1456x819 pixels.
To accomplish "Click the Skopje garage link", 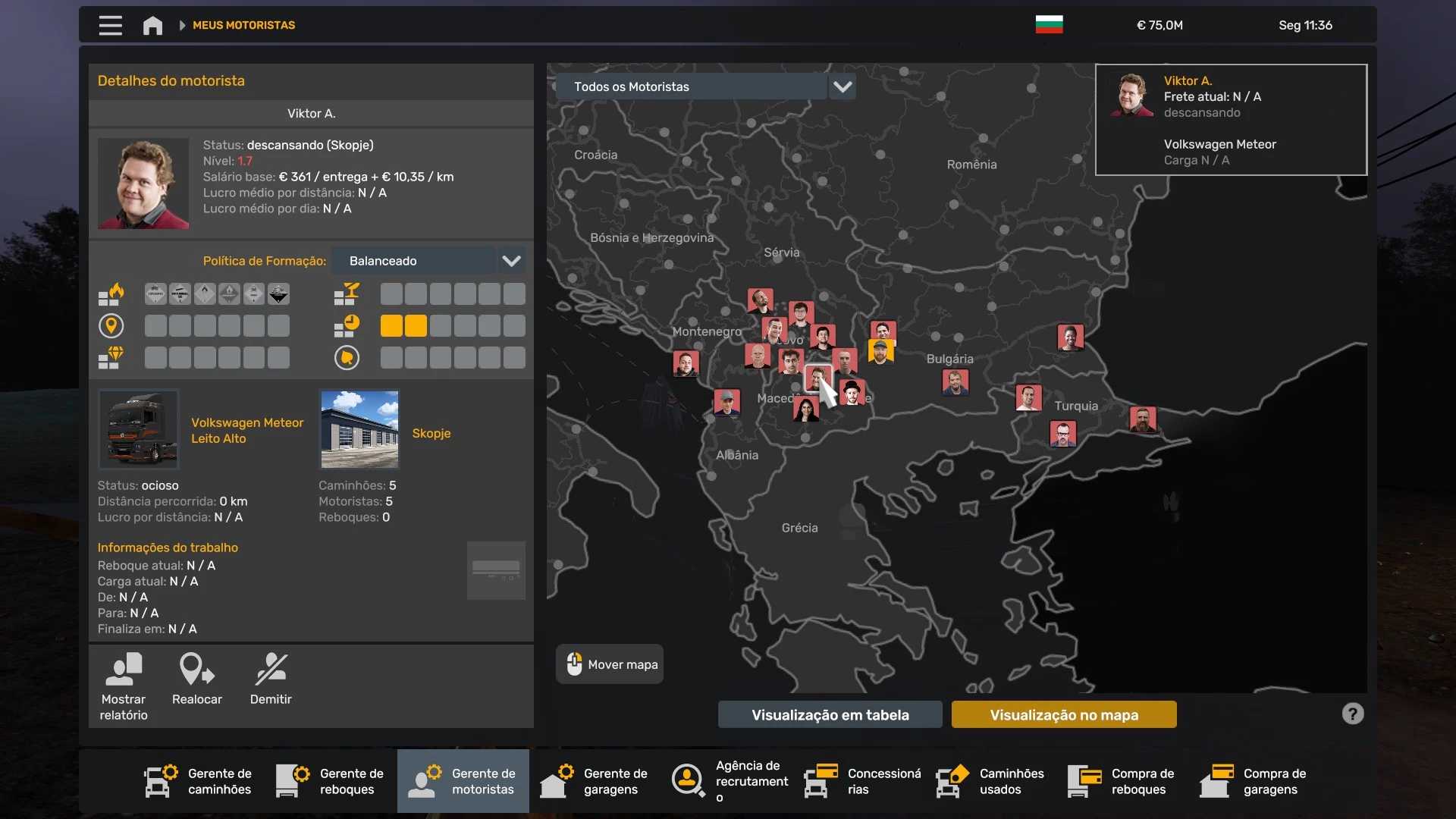I will (431, 433).
